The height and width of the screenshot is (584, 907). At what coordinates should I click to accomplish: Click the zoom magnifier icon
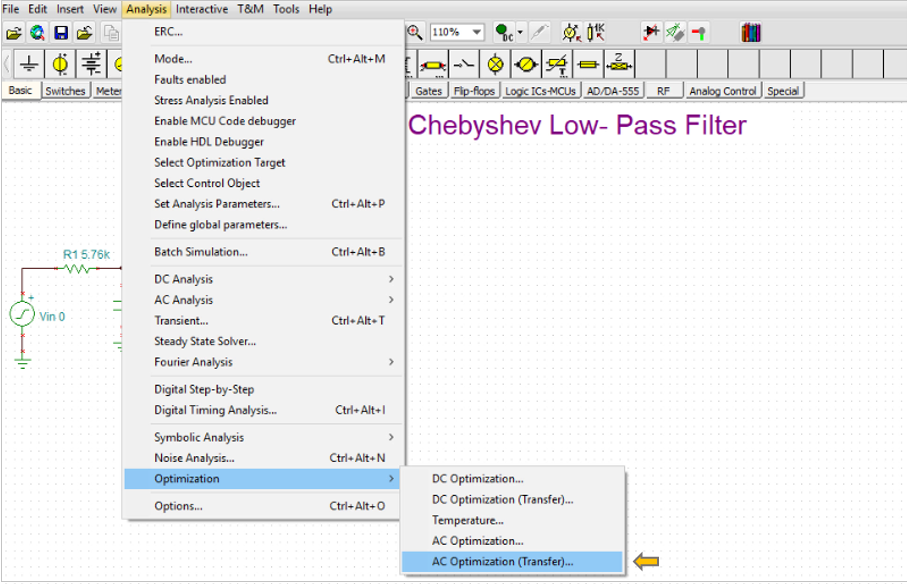click(x=414, y=32)
